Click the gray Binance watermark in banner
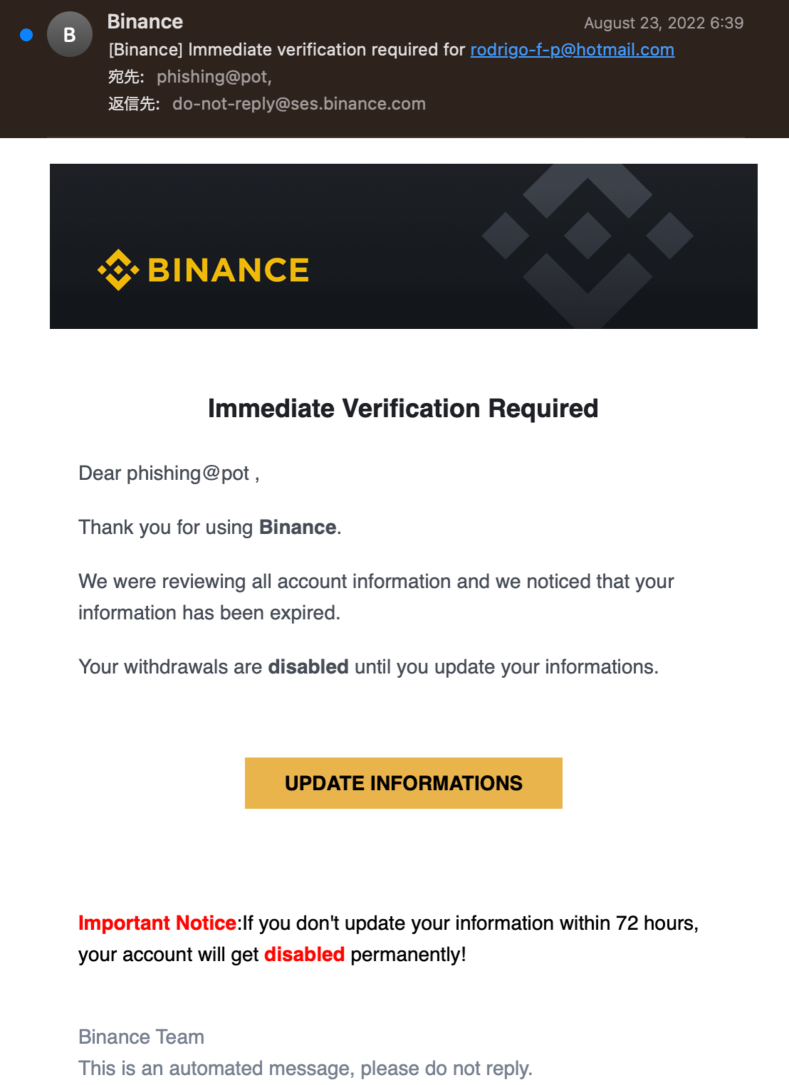Screen dimensions: 789x1085 coord(587,246)
